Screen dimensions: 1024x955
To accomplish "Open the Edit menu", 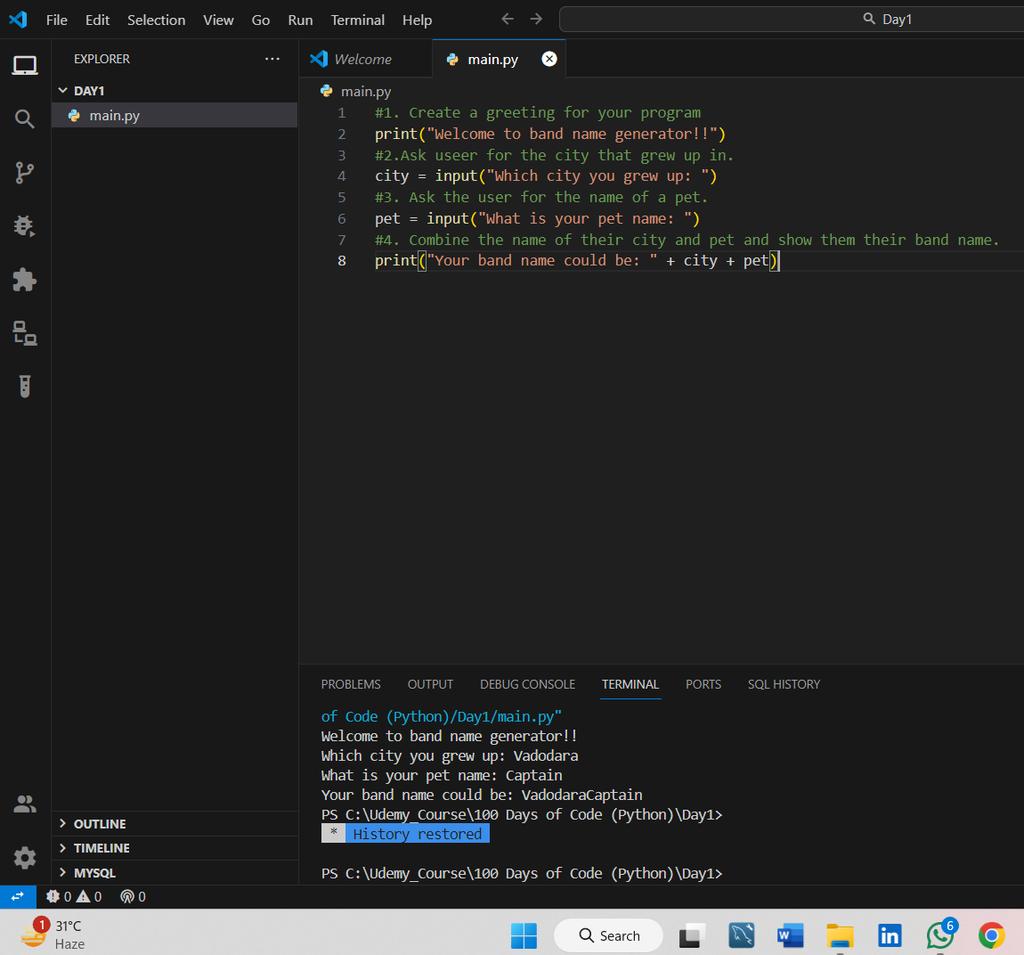I will [97, 20].
